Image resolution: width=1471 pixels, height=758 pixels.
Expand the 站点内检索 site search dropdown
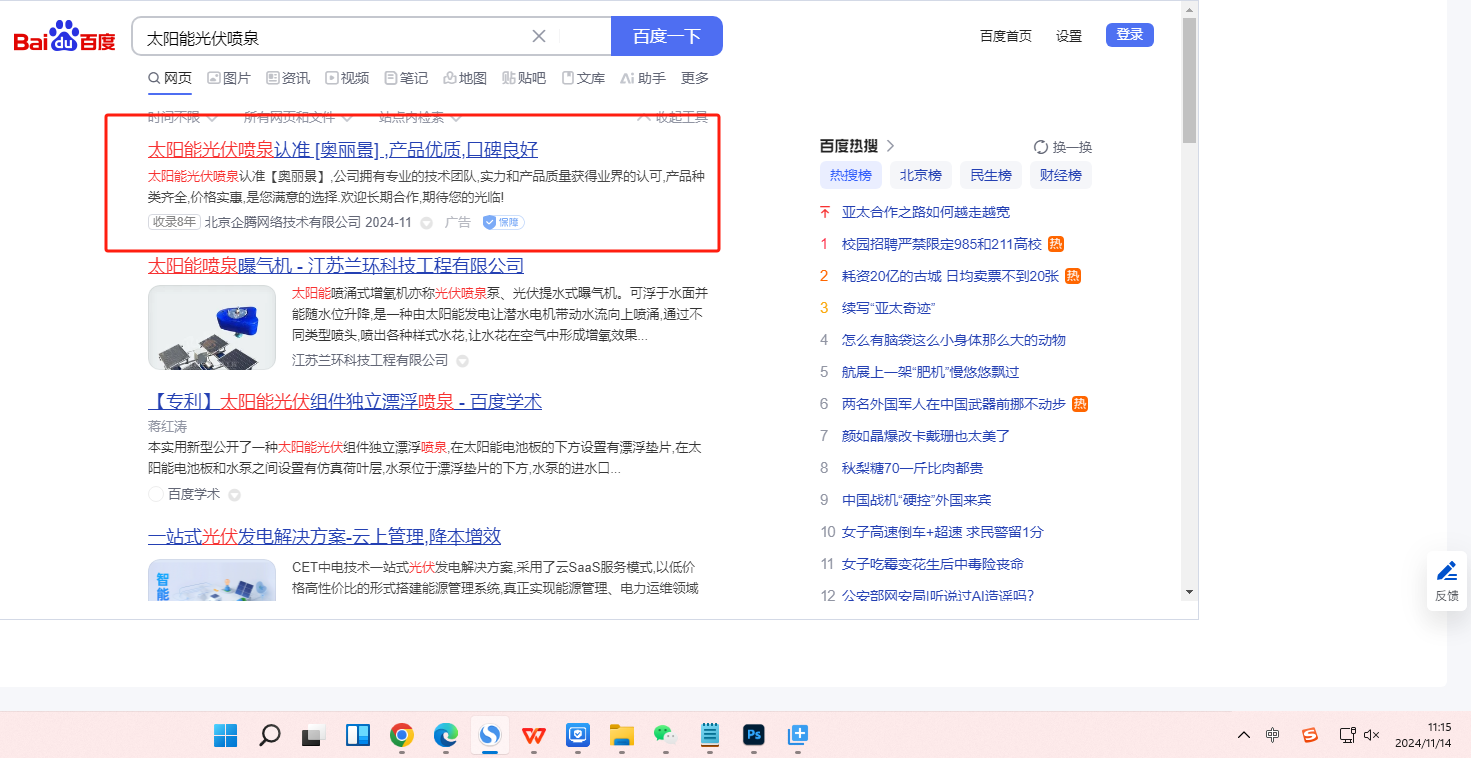[419, 117]
